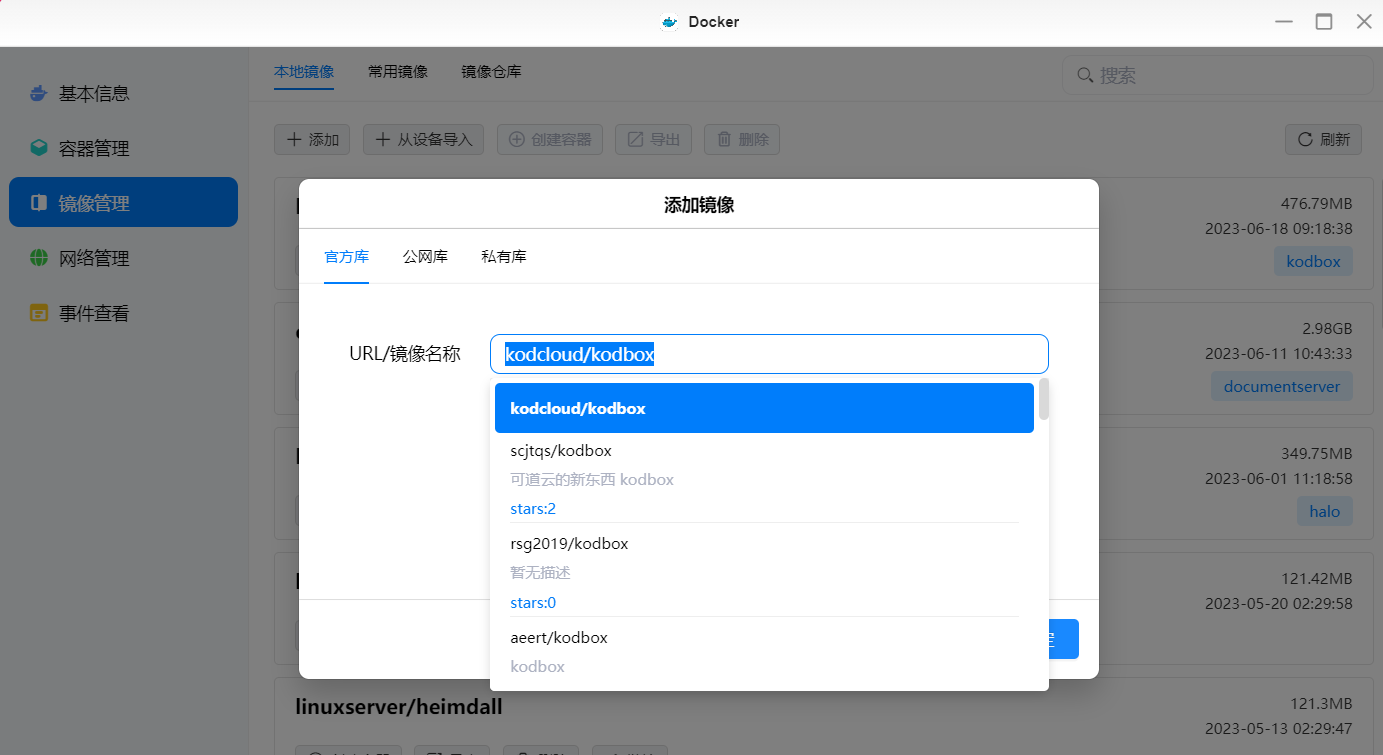Click the 476.79MB size value
The image size is (1383, 755).
[x=1317, y=203]
